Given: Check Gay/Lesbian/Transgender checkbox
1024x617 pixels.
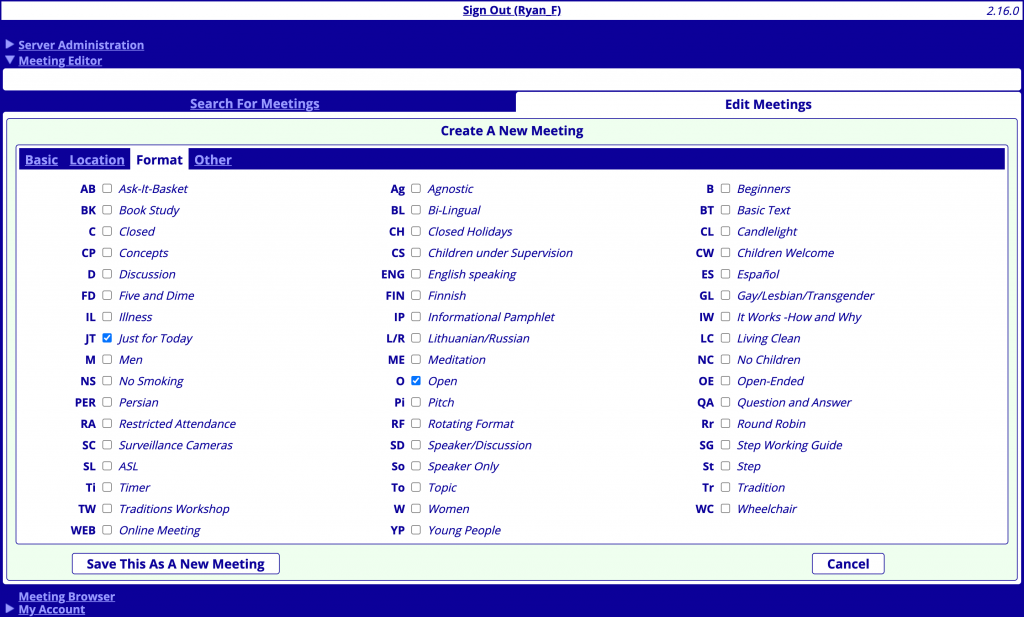Looking at the screenshot, I should click(726, 295).
